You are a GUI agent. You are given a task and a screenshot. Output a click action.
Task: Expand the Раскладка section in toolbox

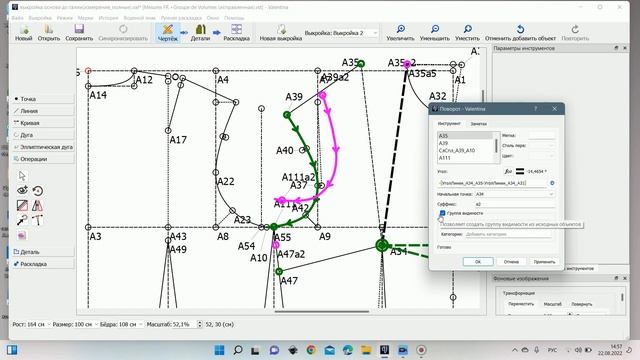tap(43, 264)
